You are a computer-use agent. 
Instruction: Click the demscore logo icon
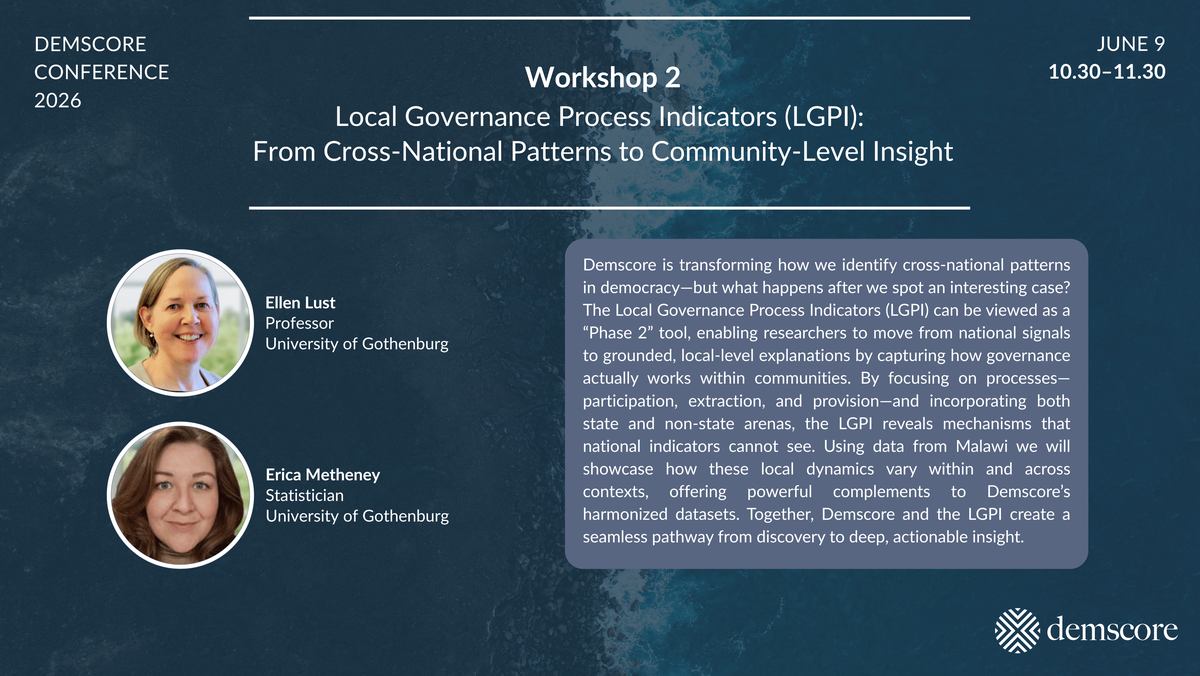pos(1017,629)
